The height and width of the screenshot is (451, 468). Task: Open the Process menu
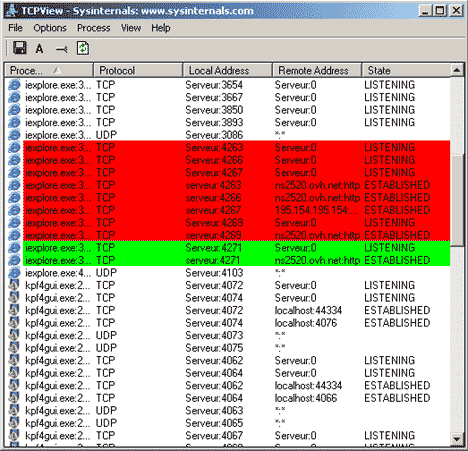94,28
